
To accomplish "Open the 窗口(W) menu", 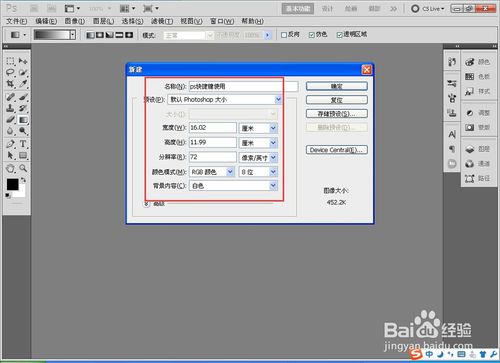I will pos(222,21).
